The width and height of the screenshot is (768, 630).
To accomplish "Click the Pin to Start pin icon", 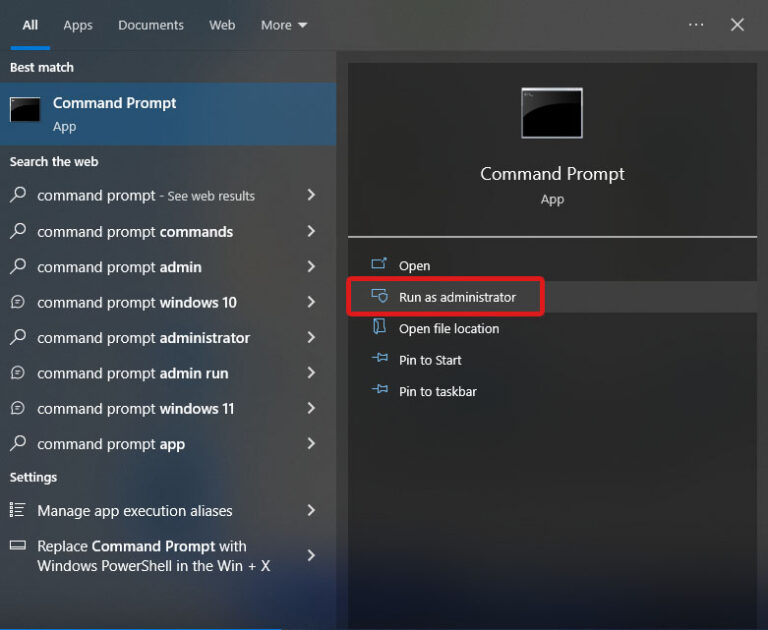I will click(x=379, y=360).
